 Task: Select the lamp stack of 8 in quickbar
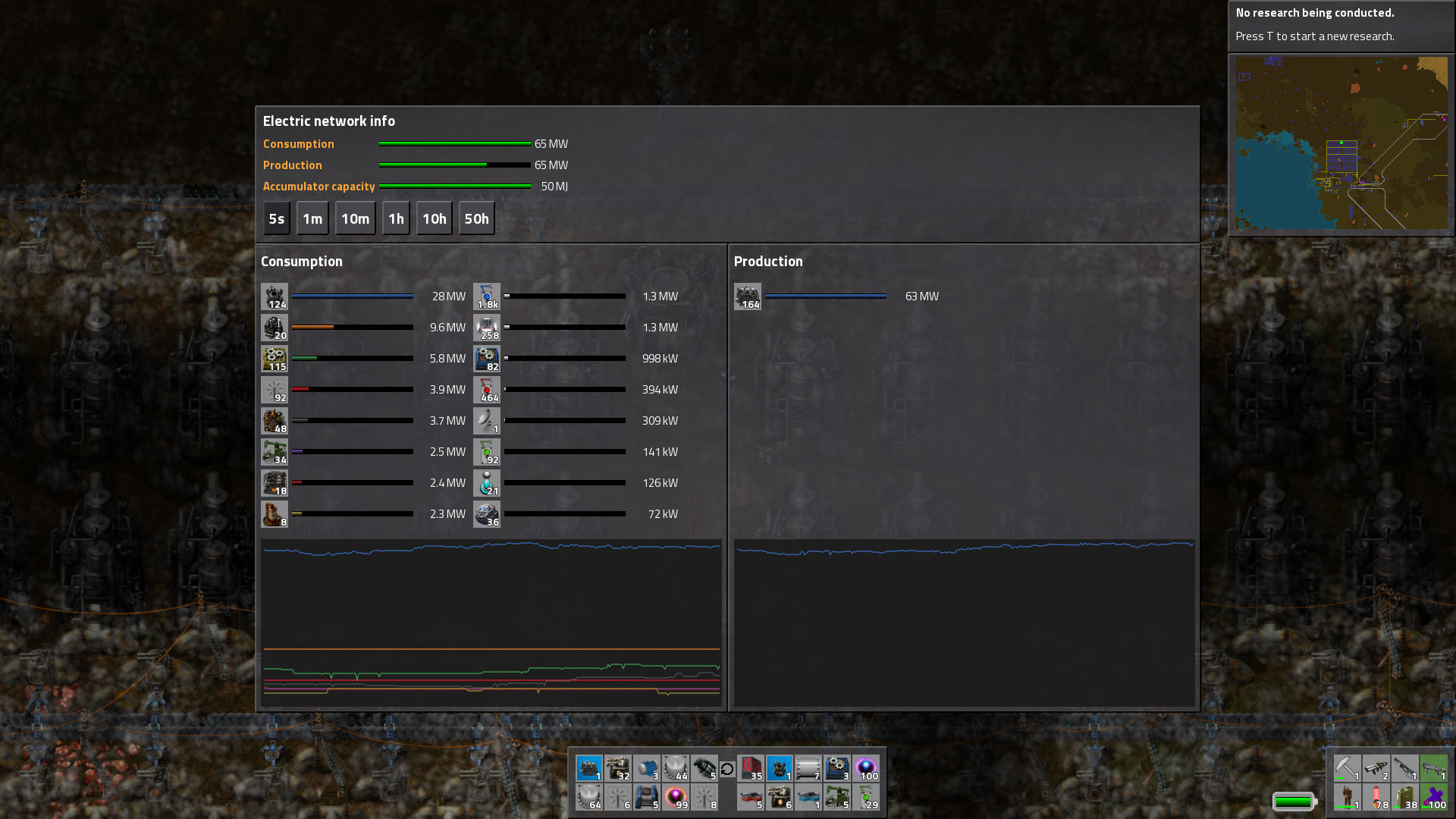click(x=704, y=797)
